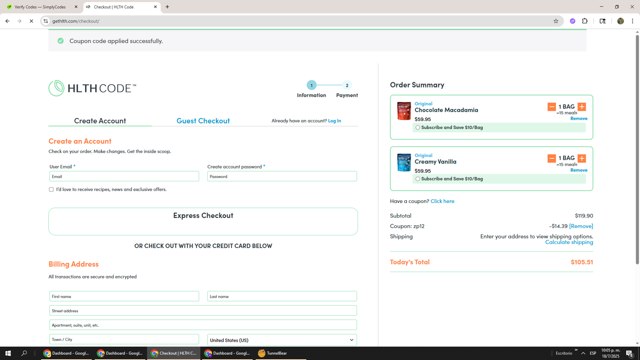Image resolution: width=640 pixels, height=360 pixels.
Task: Select subscribe option for Chocolate Macadamia
Action: click(418, 128)
